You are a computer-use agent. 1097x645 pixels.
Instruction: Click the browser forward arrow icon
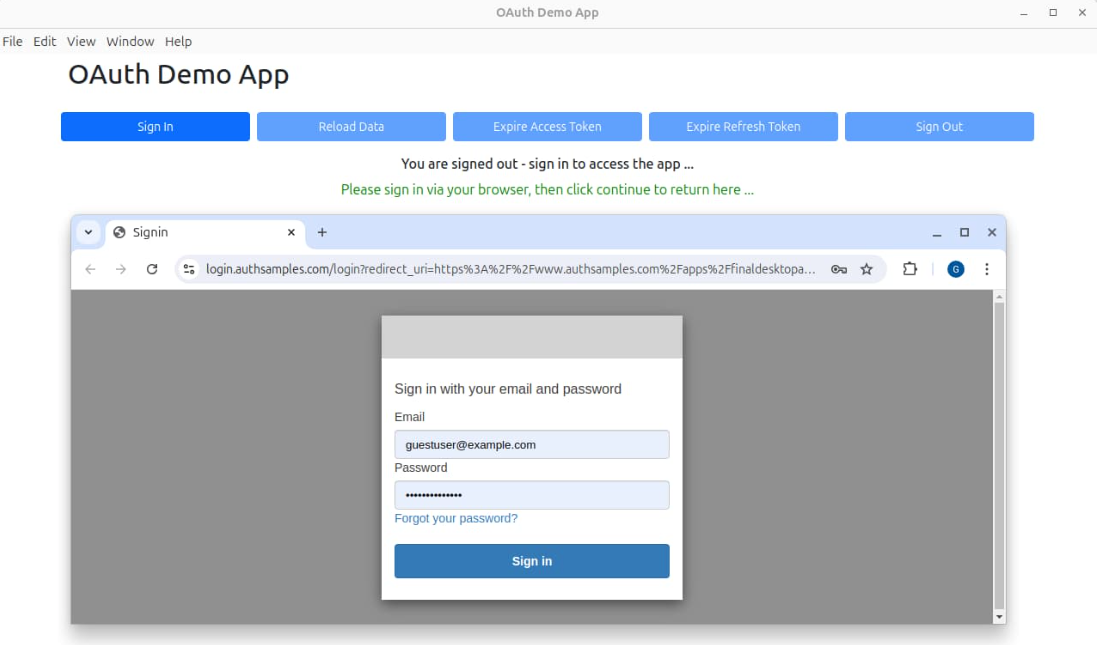[121, 269]
